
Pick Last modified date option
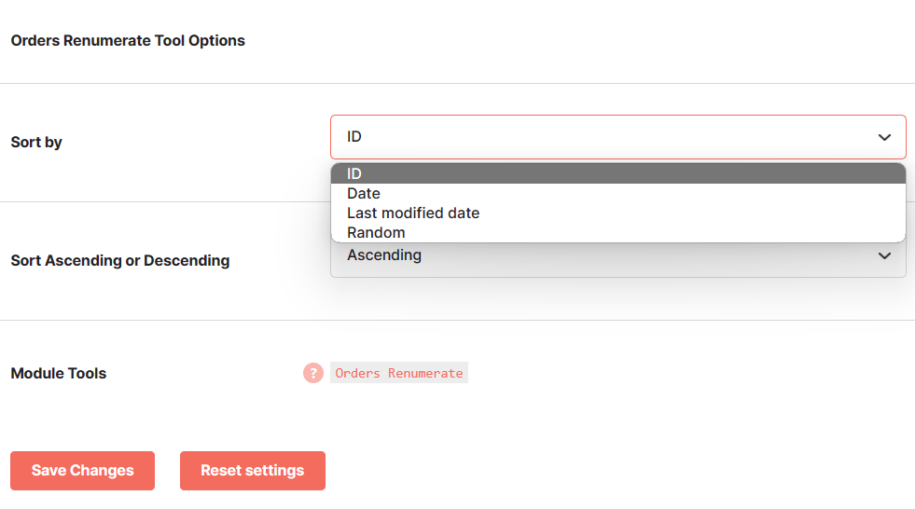click(618, 213)
